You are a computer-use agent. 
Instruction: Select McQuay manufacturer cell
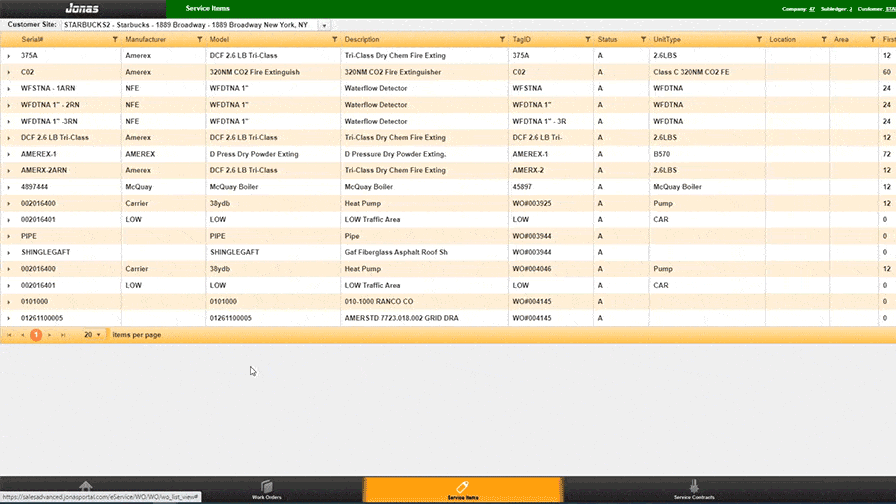click(138, 187)
